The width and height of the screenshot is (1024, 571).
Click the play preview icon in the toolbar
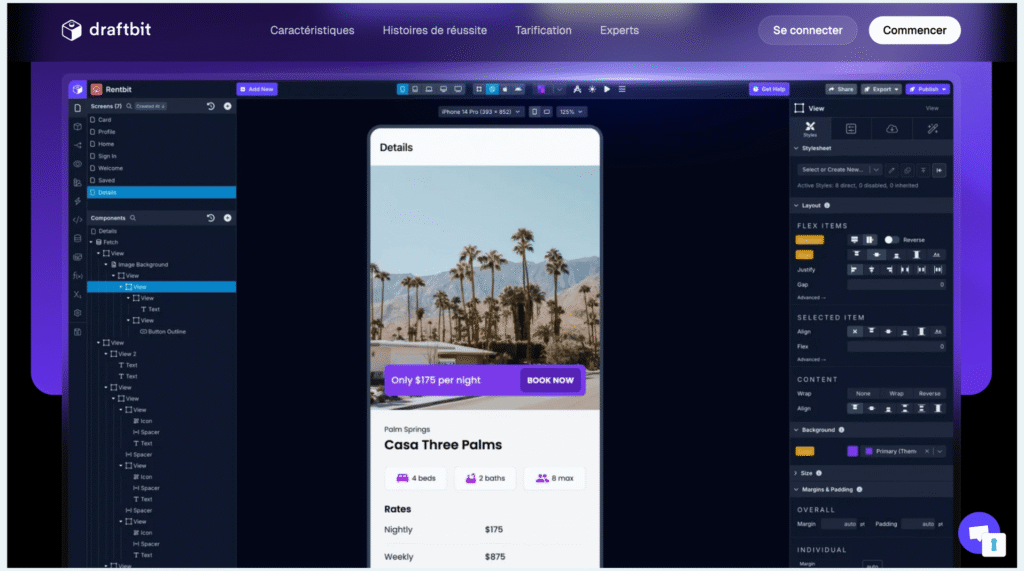[x=607, y=89]
